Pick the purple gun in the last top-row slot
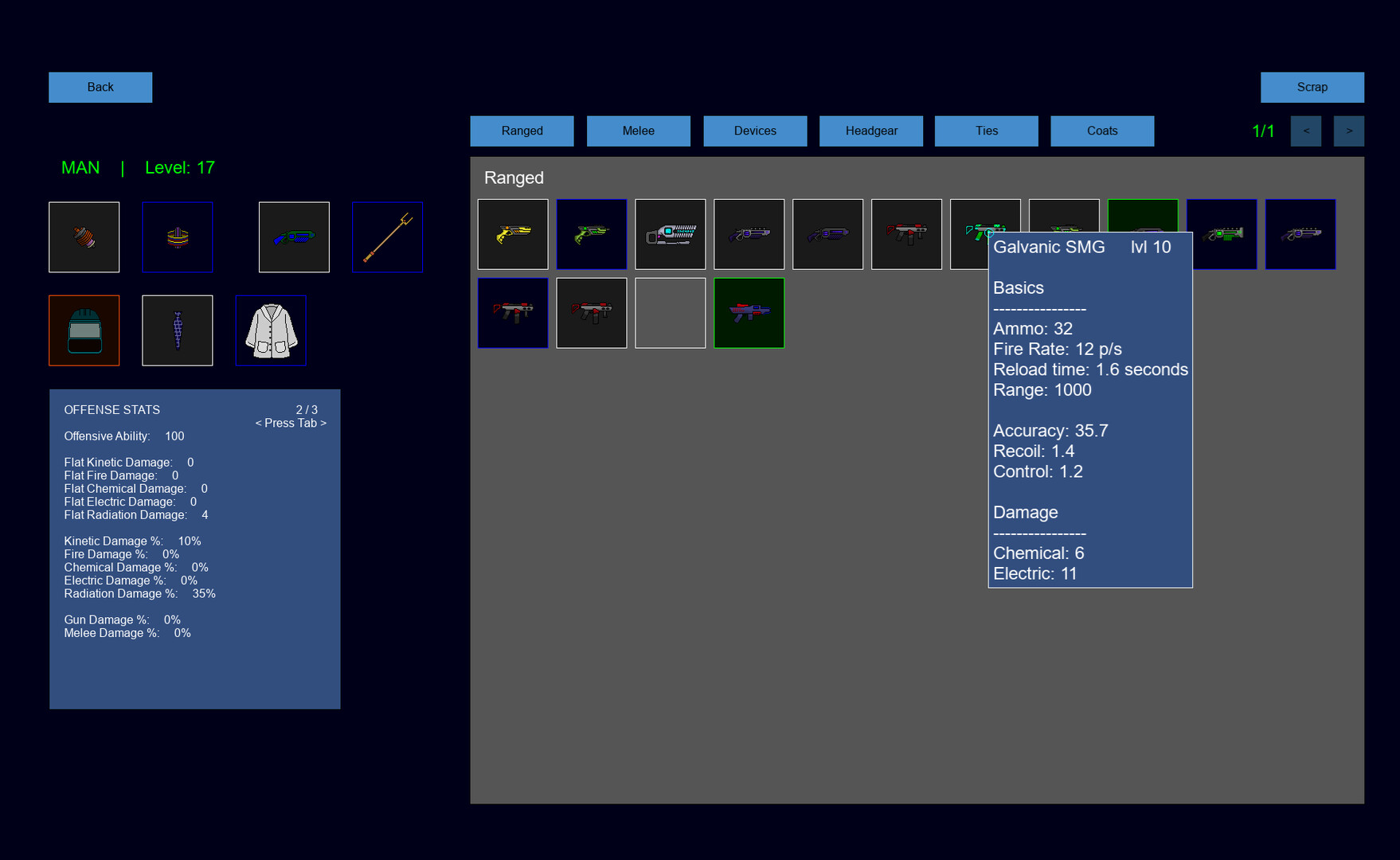The width and height of the screenshot is (1400, 860). pyautogui.click(x=1300, y=234)
